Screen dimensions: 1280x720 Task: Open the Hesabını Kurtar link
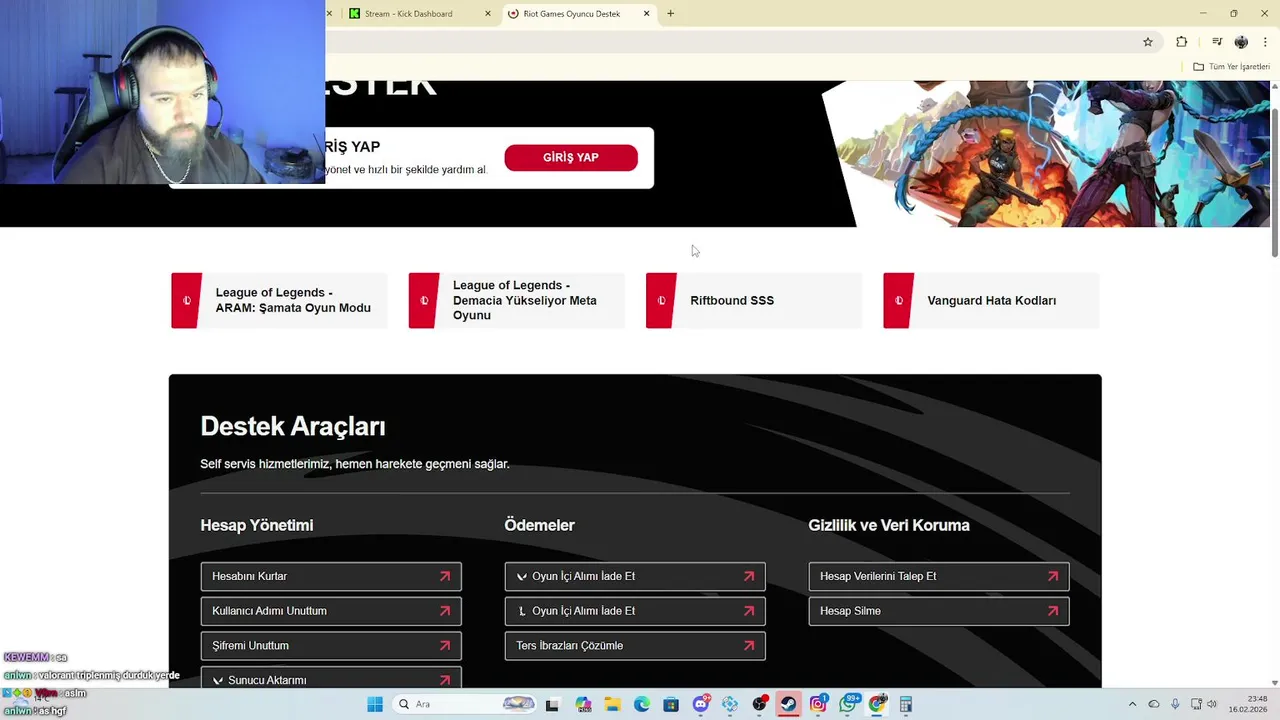coord(331,576)
